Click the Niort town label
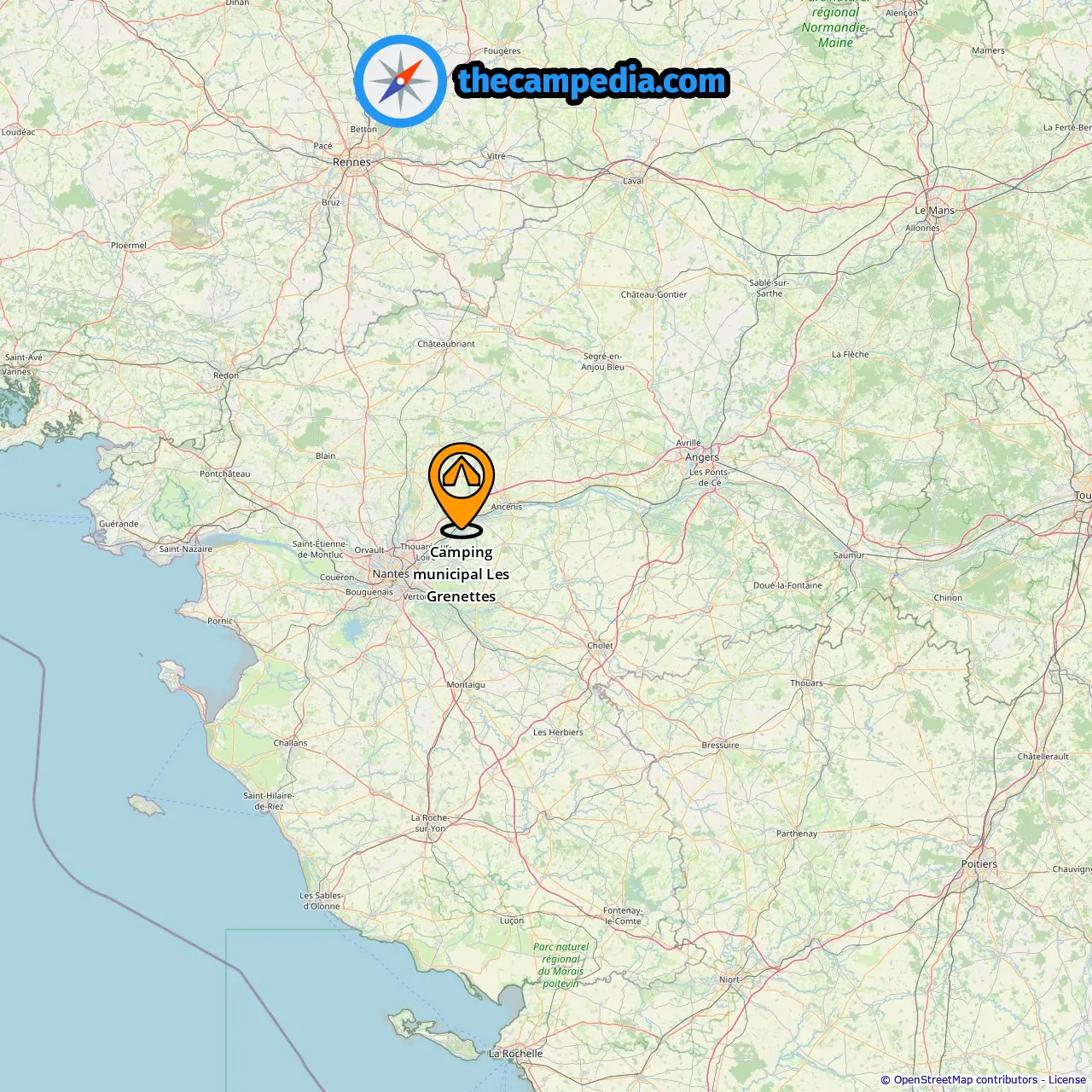 (x=729, y=979)
